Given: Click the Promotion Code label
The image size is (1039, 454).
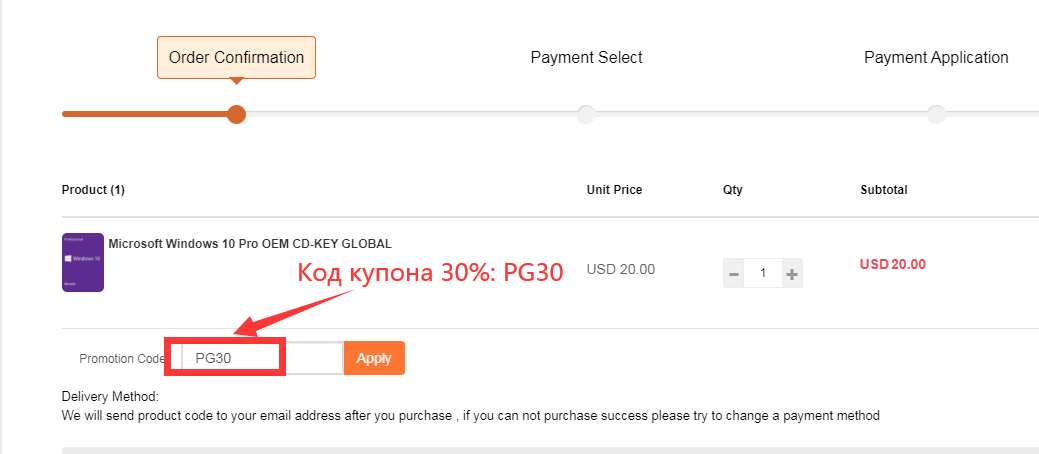Looking at the screenshot, I should coord(121,359).
